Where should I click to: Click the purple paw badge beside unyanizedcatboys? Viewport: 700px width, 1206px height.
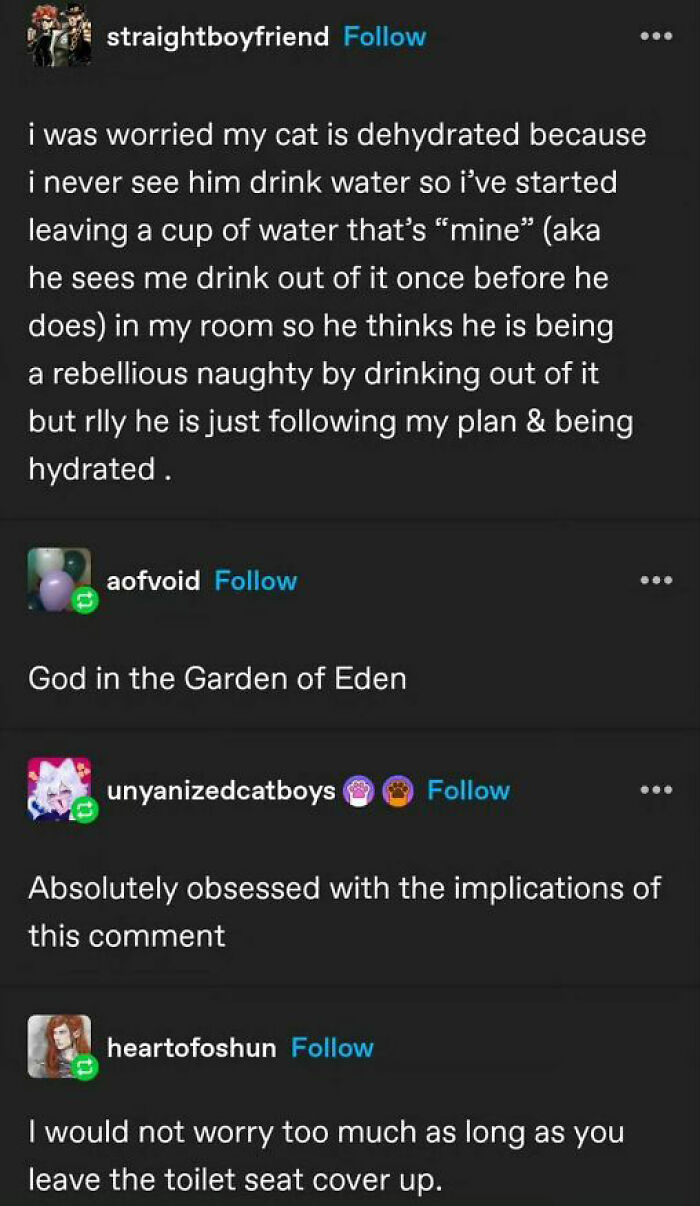tap(358, 791)
